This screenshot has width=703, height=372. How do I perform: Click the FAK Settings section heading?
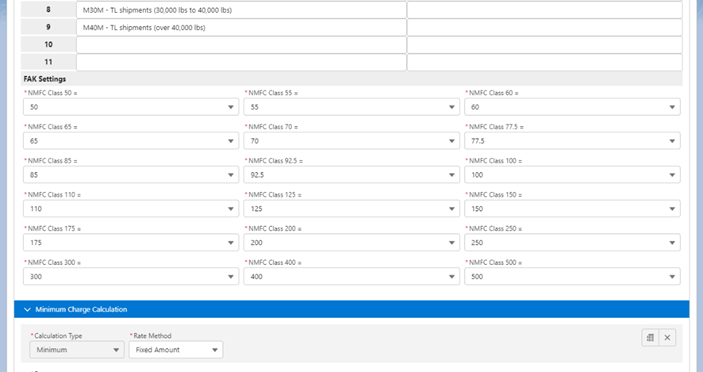[45, 79]
